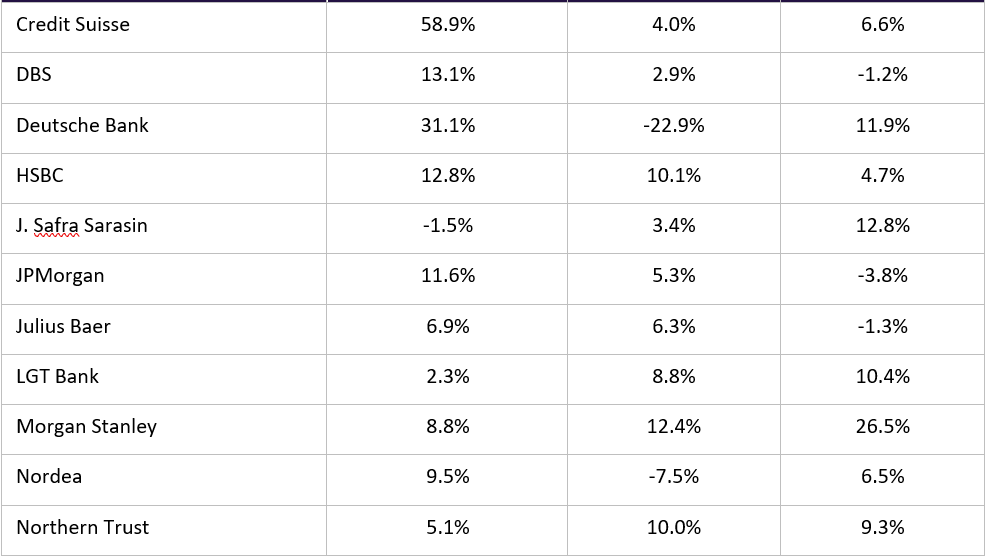Click the Northern Trust name cell
Screen dimensions: 988x556
[x=83, y=527]
